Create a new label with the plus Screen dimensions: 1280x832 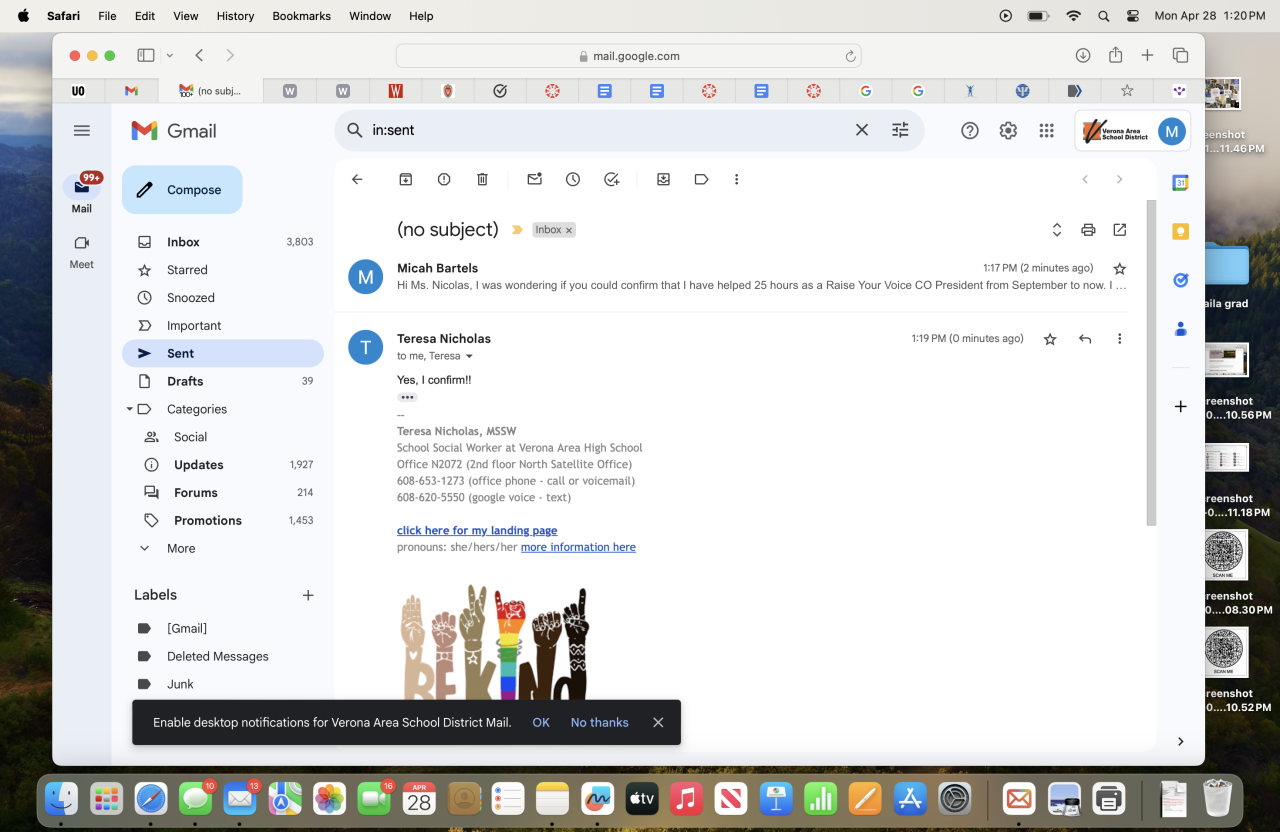[x=308, y=595]
